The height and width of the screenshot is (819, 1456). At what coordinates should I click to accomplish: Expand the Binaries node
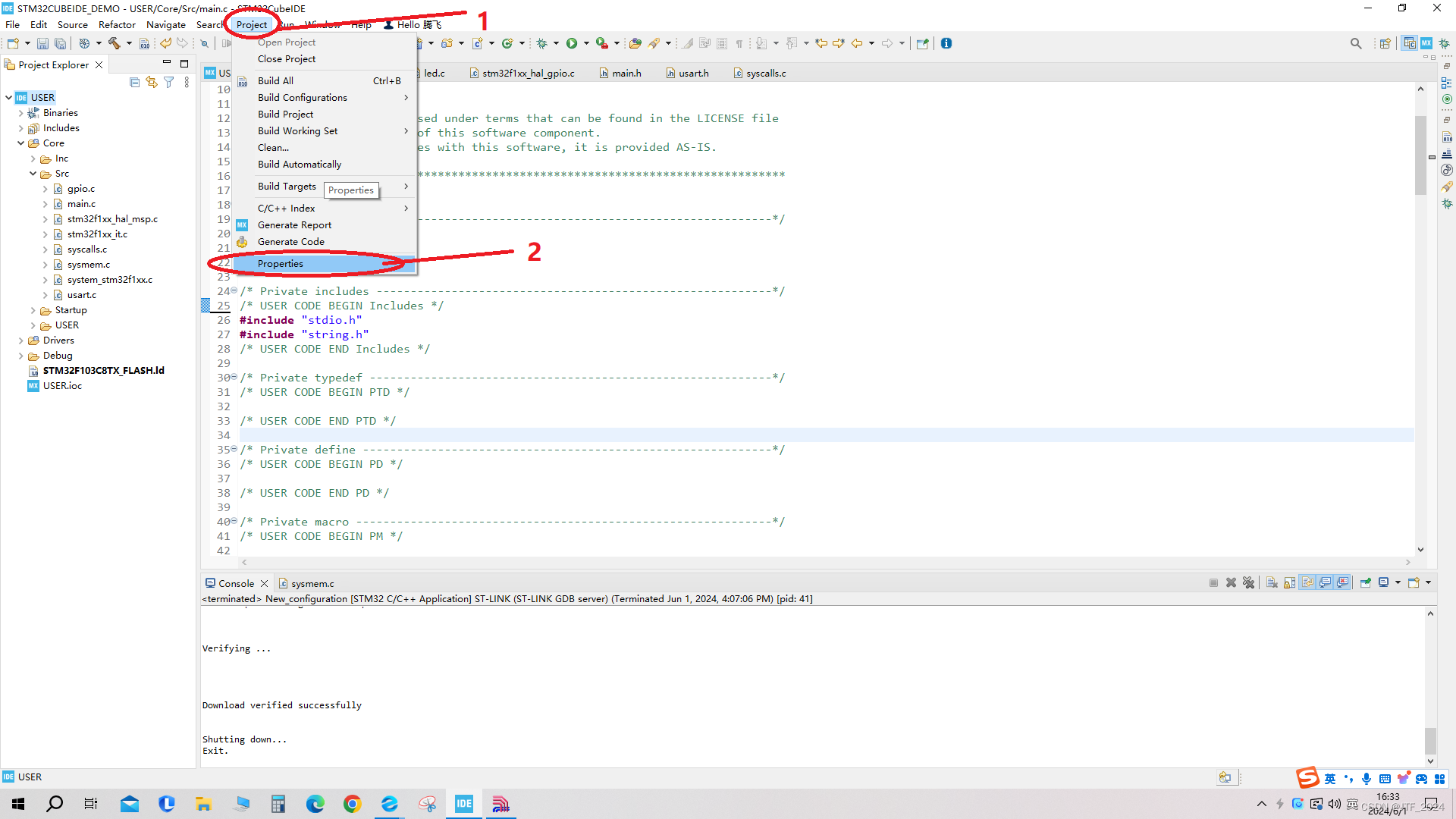coord(21,113)
